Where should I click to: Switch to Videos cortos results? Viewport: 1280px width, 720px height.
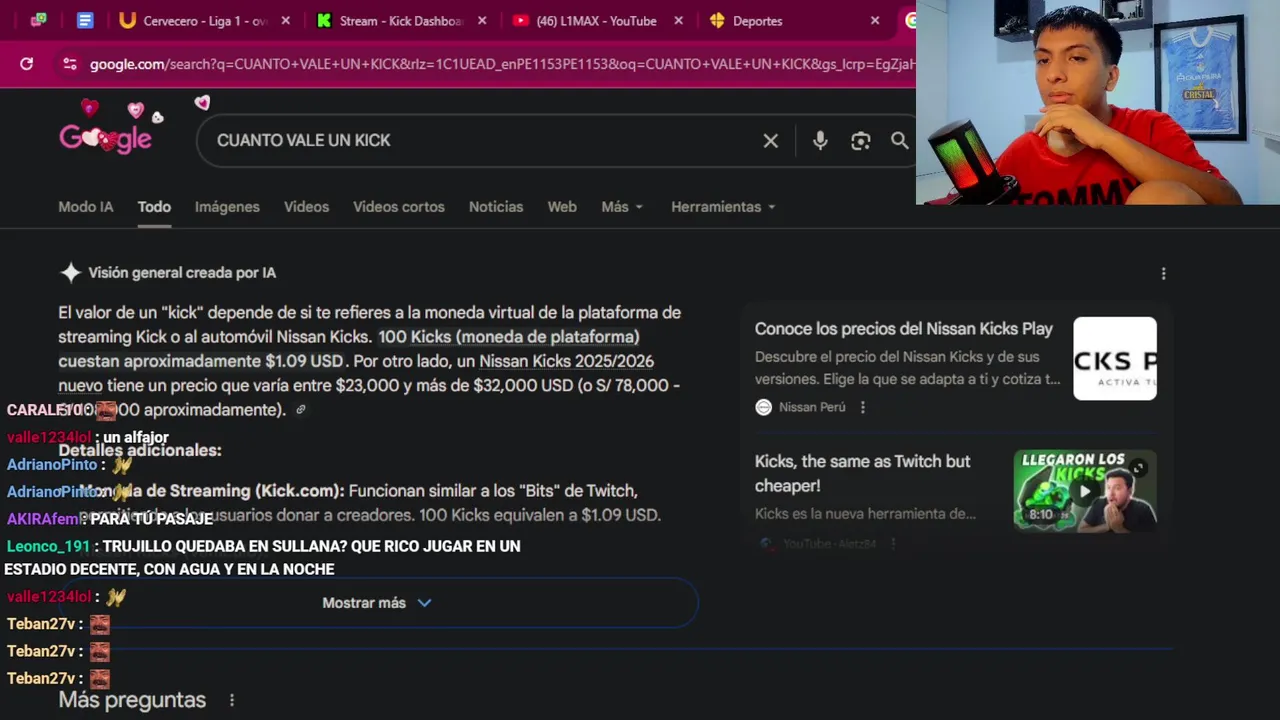398,207
